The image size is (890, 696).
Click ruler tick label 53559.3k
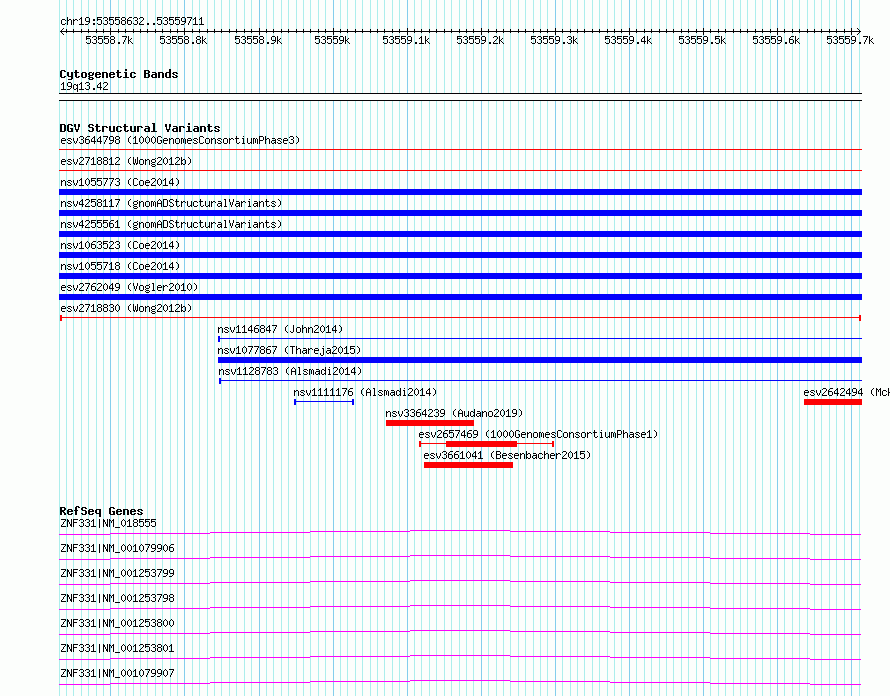554,40
